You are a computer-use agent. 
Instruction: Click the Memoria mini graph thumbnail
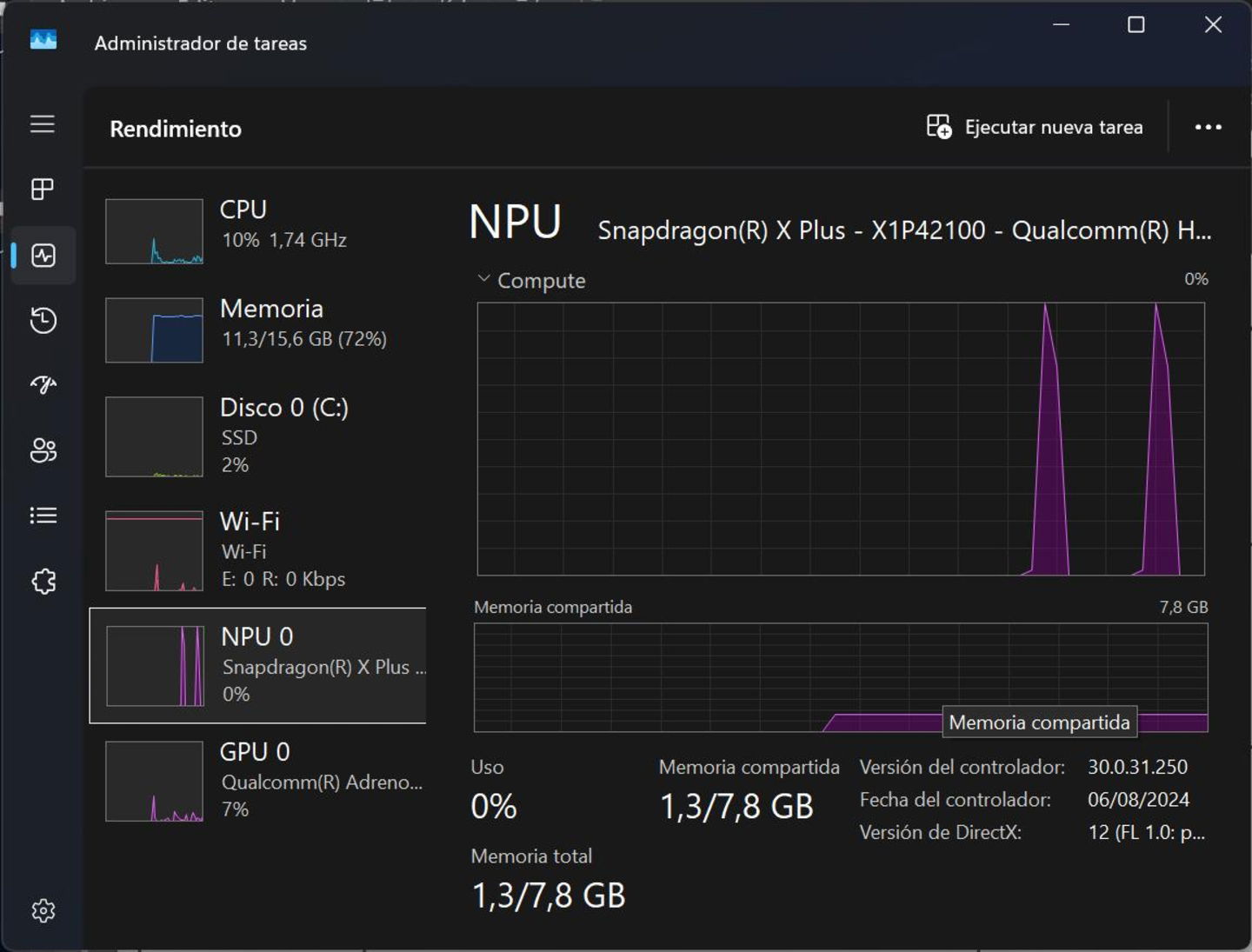pos(154,330)
